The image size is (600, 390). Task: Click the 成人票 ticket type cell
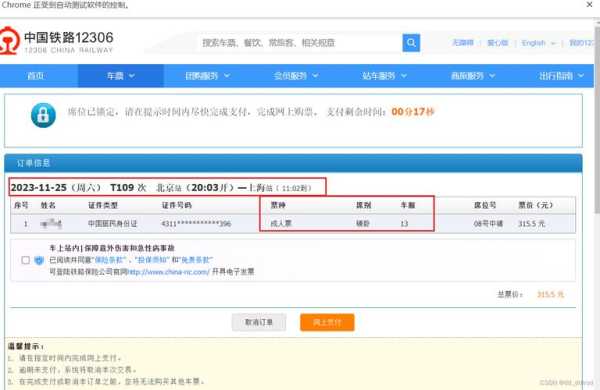click(281, 224)
